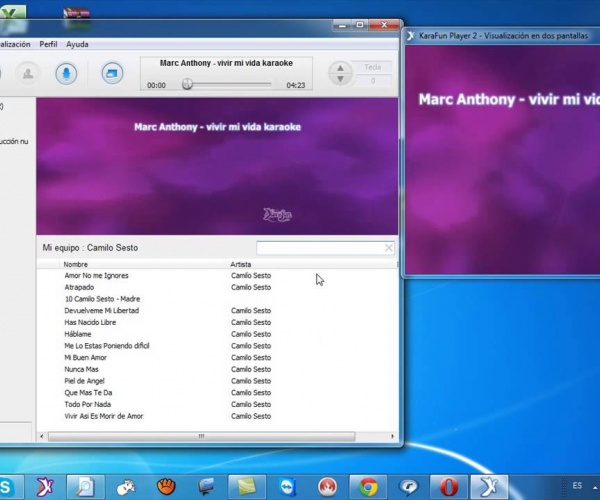Sort the song list by Artista column
Viewport: 600px width, 500px height.
240,264
